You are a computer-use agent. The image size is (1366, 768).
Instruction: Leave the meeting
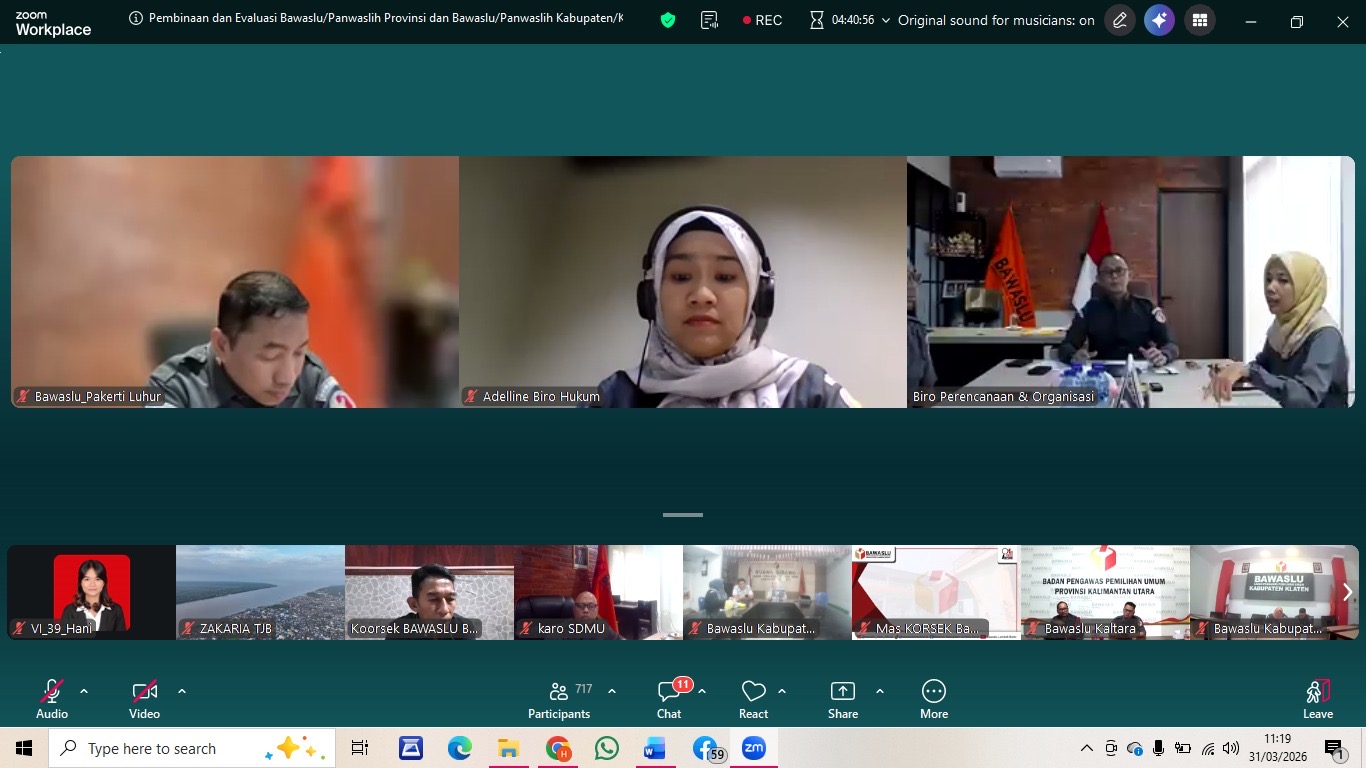point(1317,699)
